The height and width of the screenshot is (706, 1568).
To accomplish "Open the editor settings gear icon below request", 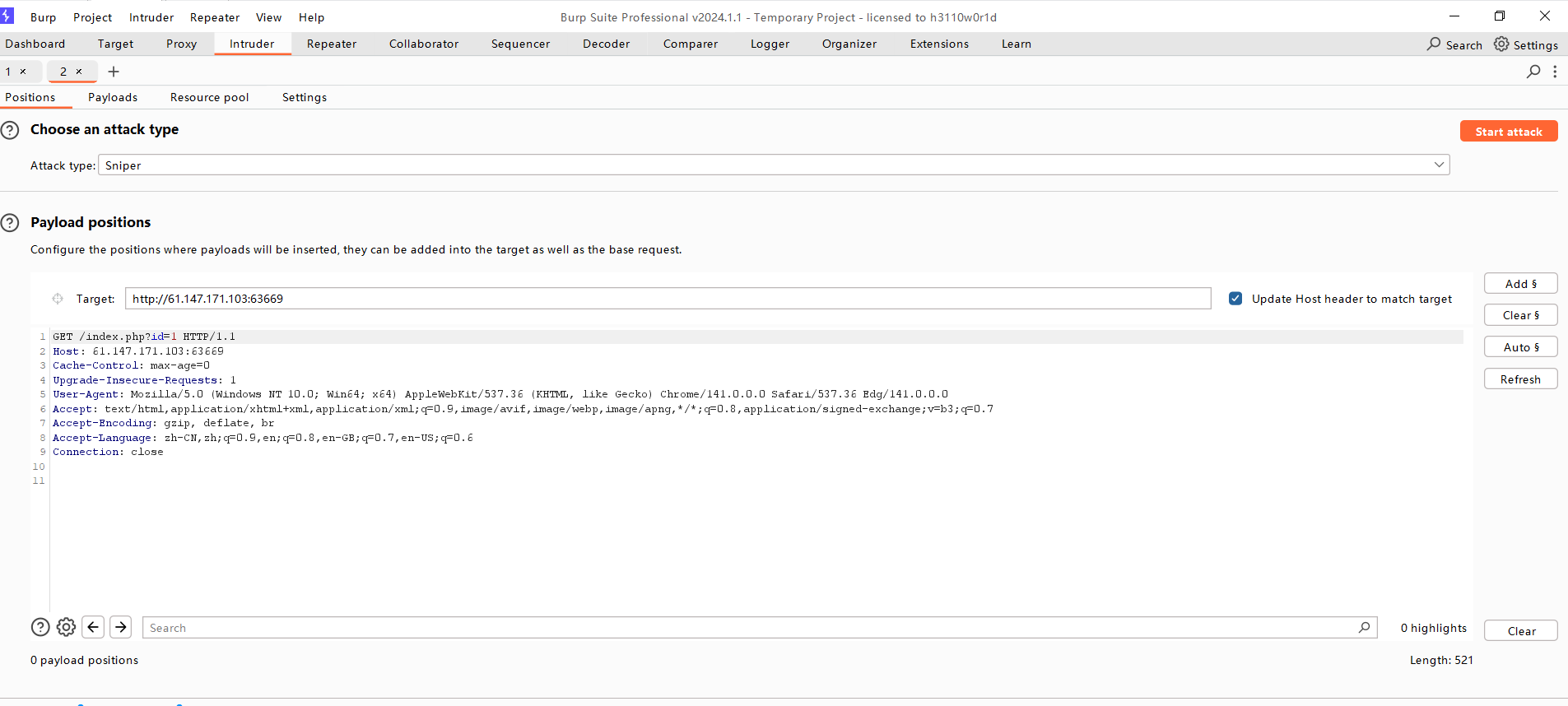I will click(x=67, y=628).
